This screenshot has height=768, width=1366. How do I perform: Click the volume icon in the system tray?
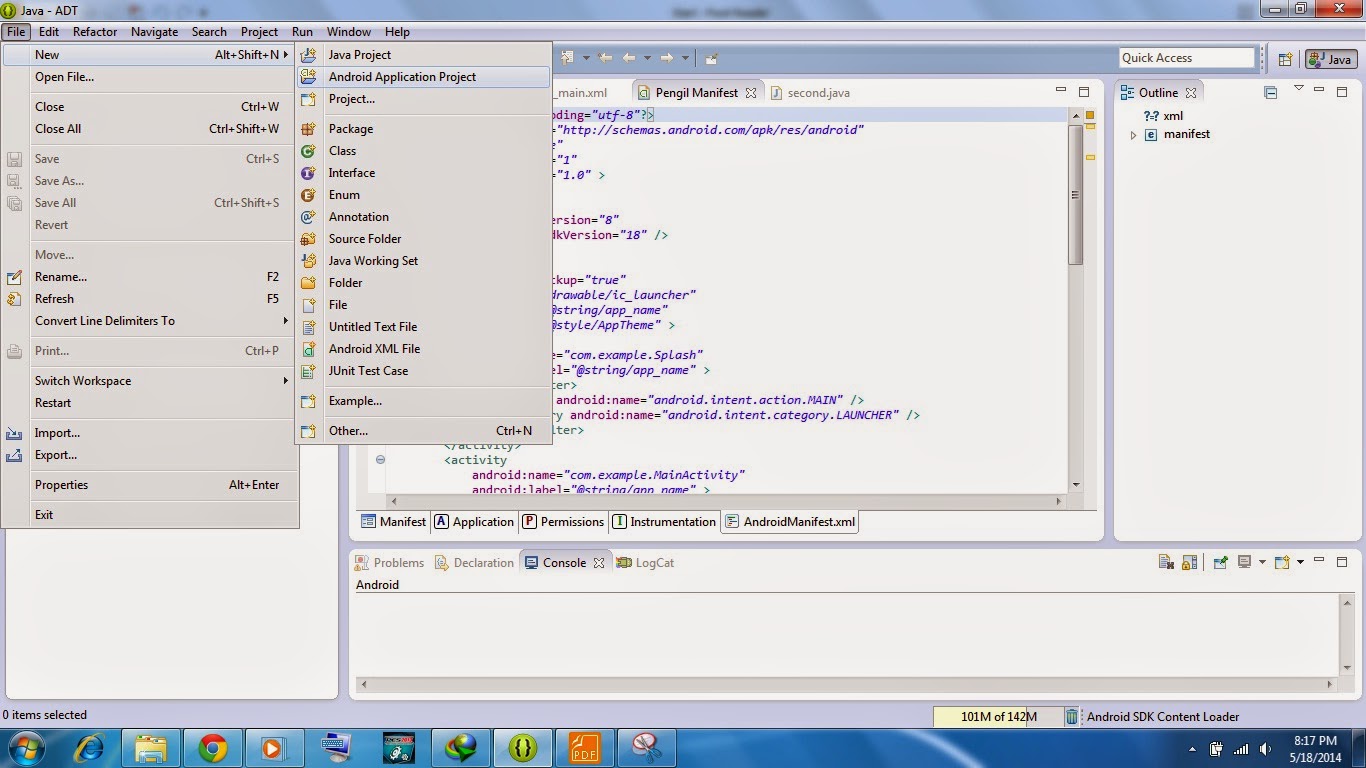click(x=1266, y=749)
